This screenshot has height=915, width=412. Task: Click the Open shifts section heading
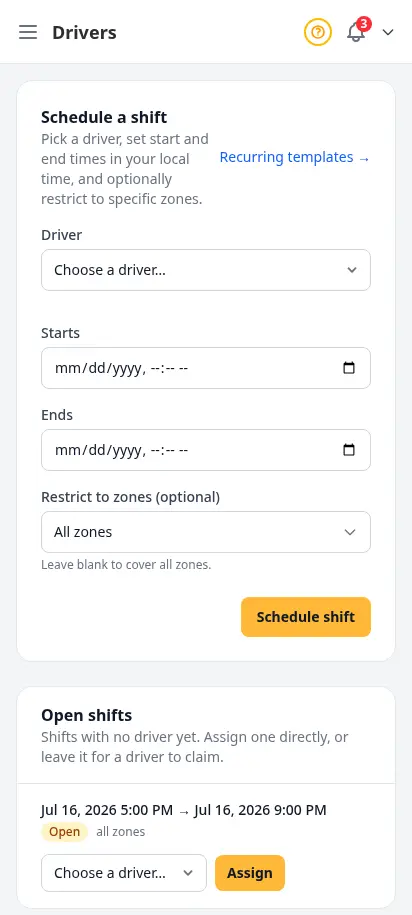click(86, 715)
